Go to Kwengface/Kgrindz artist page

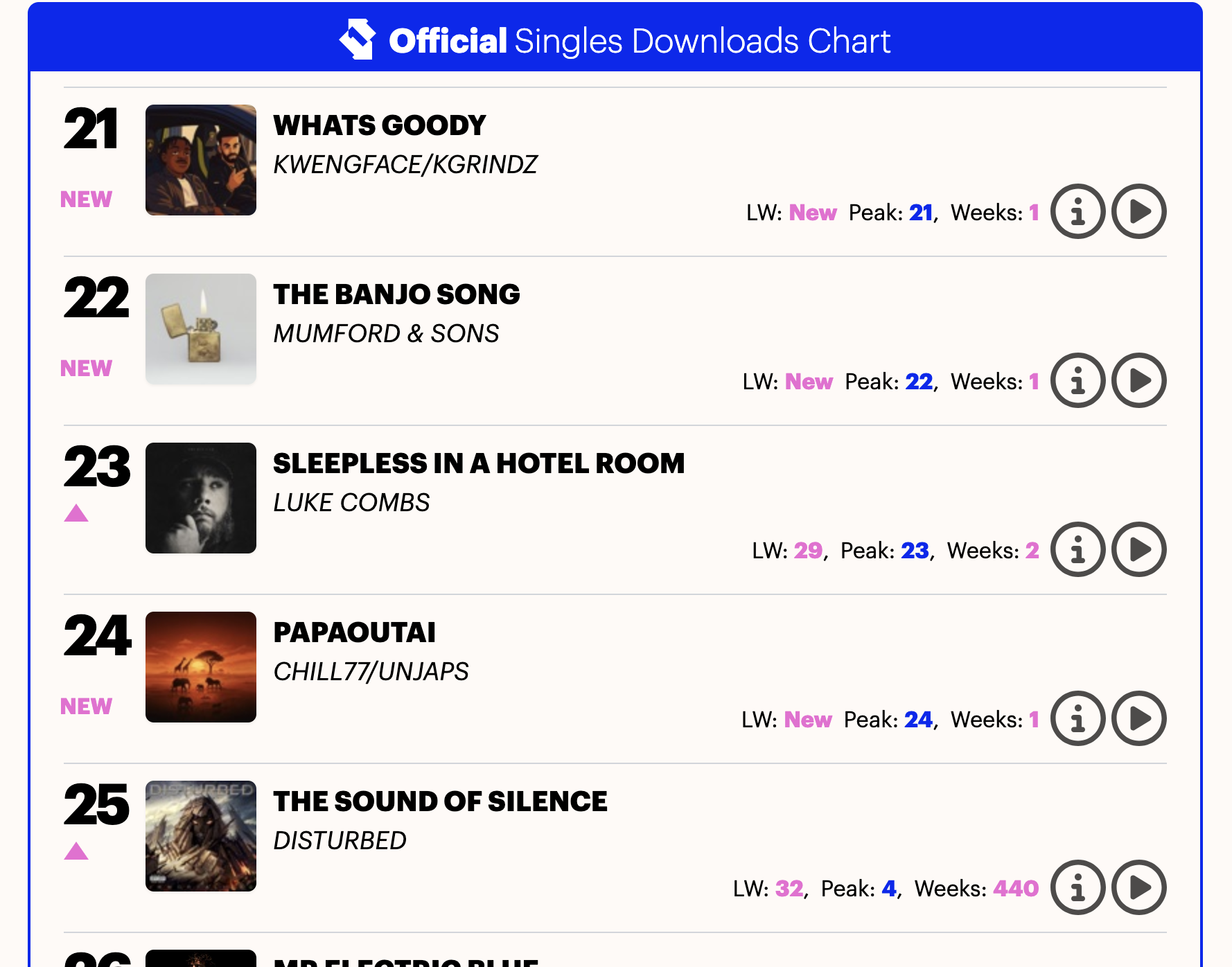[405, 165]
